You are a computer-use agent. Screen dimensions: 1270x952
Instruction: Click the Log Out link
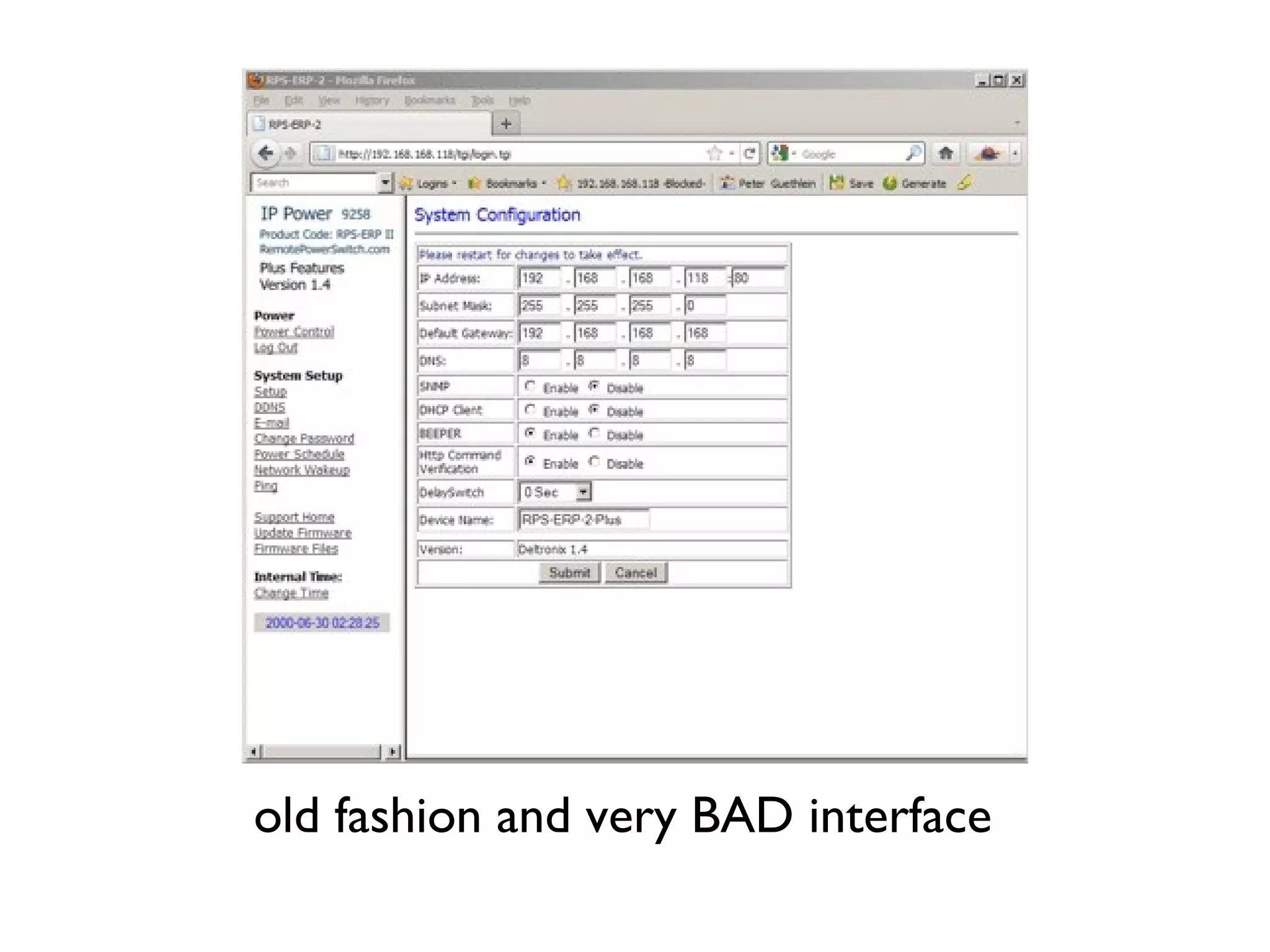276,348
